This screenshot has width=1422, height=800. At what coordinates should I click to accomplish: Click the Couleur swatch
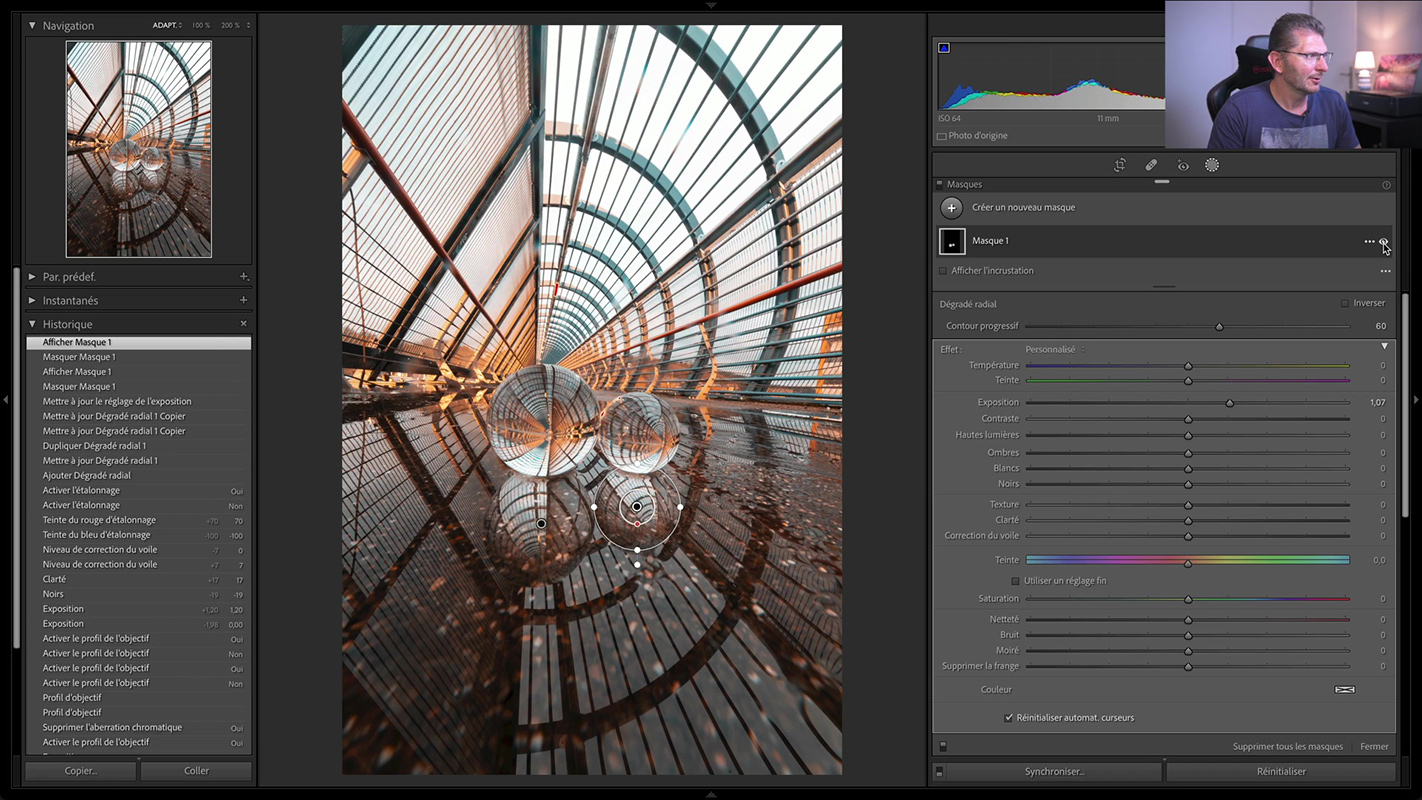coord(1344,689)
